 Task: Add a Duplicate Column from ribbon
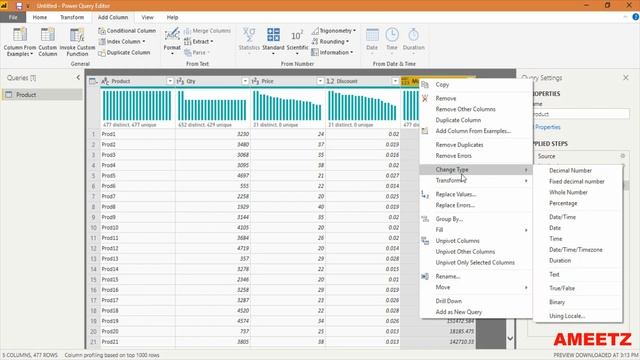click(x=124, y=53)
